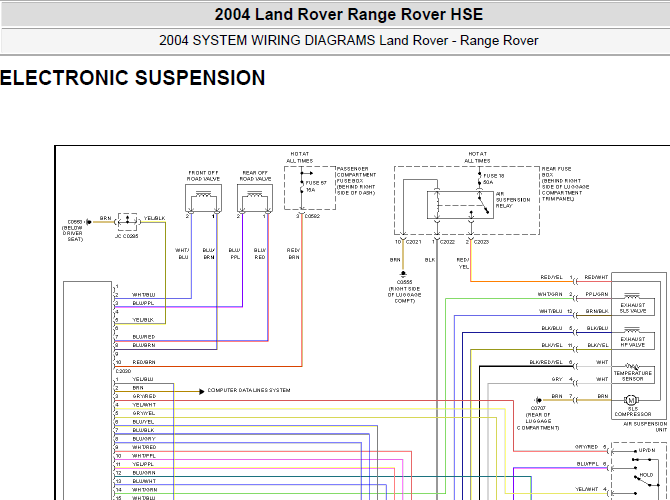Click connector label "C2021"
Viewport: 670px width, 500px height.
pos(413,242)
